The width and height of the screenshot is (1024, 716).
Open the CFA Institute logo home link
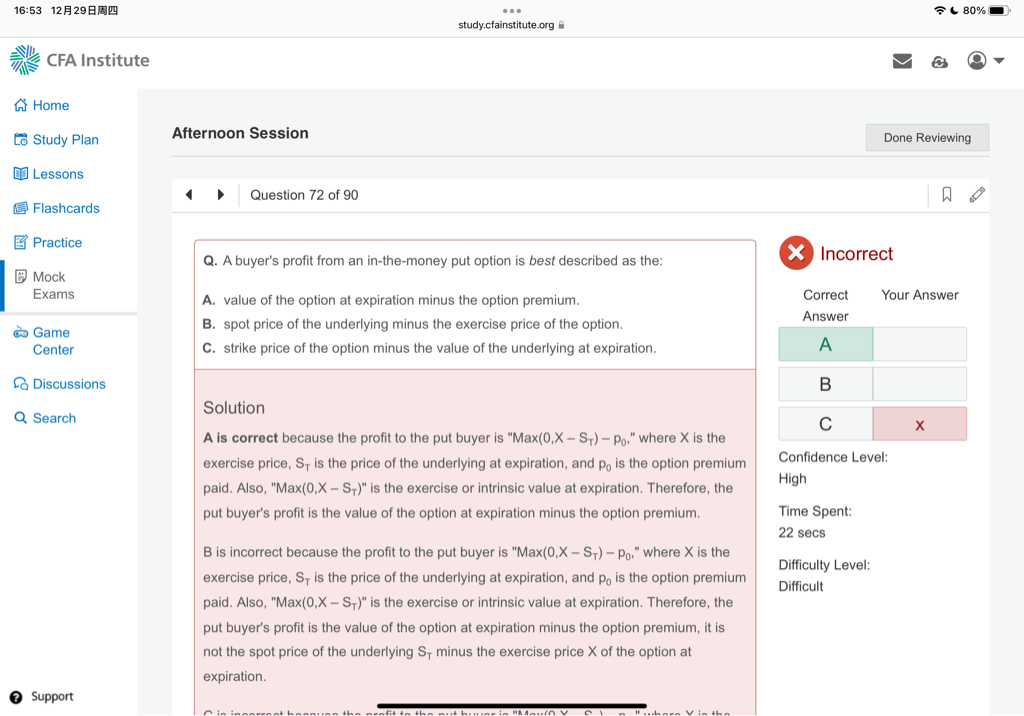coord(80,60)
